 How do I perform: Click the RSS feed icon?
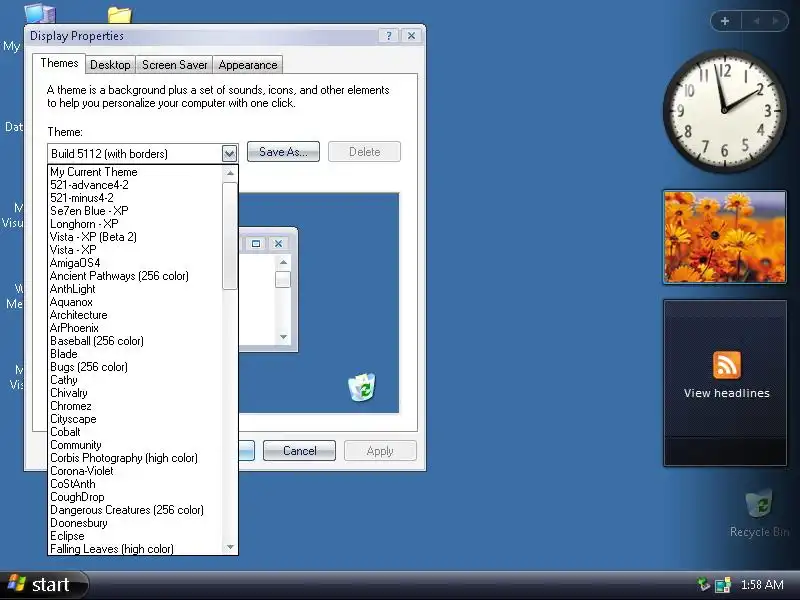point(727,365)
